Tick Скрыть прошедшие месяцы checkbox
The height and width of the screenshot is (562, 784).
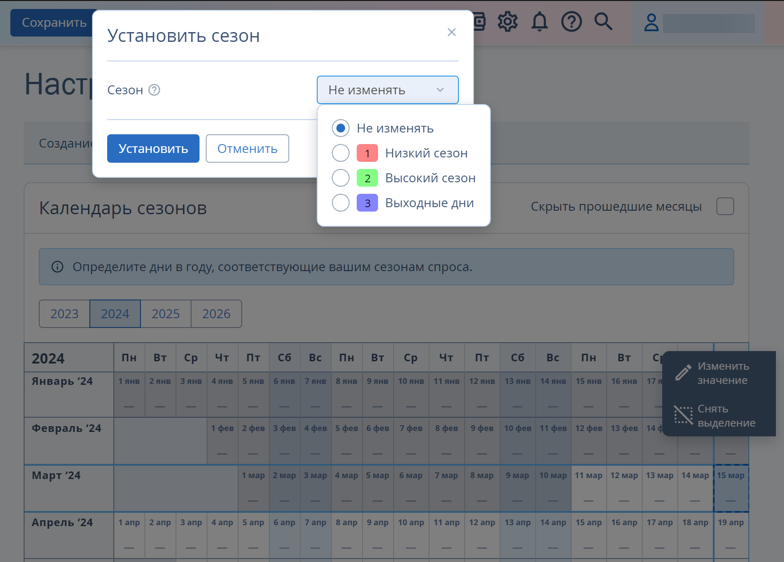pyautogui.click(x=725, y=206)
